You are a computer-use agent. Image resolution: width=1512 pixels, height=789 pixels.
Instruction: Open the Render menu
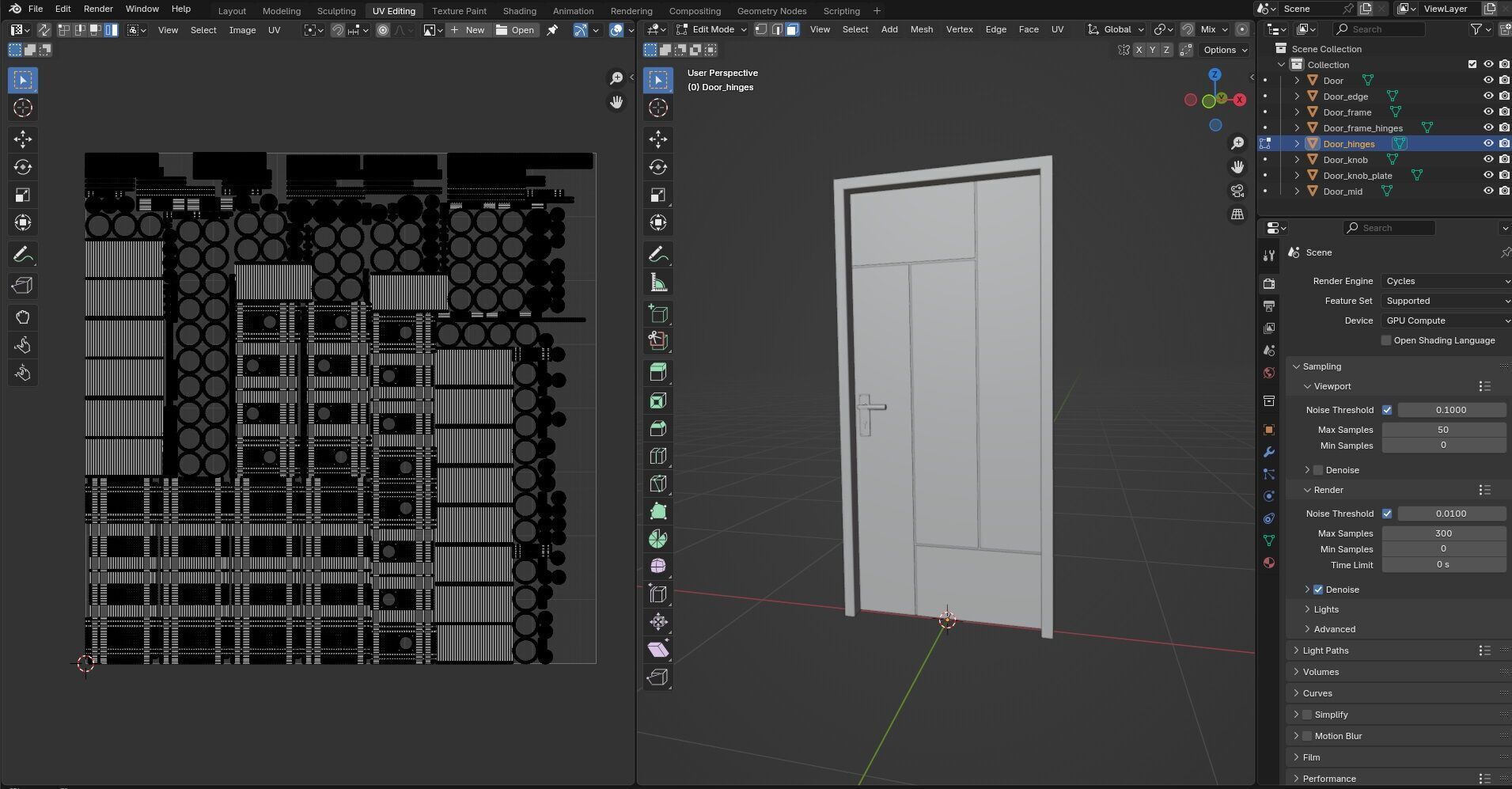point(98,9)
